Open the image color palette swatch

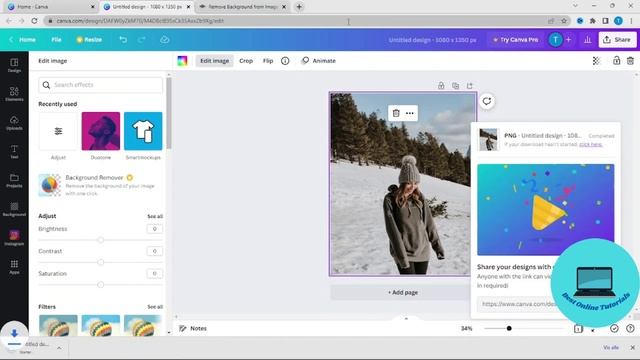pyautogui.click(x=182, y=61)
